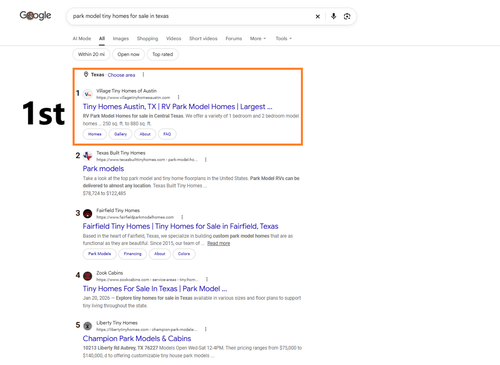Viewport: 500px width, 365px height.
Task: Click the About chip under Fairfield Tiny Homes
Action: pos(160,254)
